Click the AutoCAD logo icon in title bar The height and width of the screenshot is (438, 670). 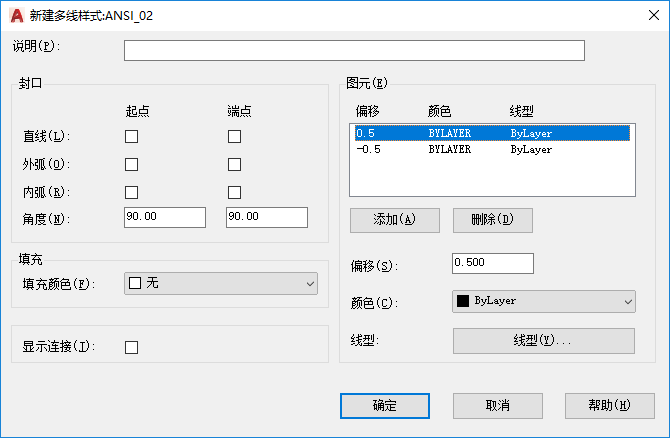tap(17, 16)
